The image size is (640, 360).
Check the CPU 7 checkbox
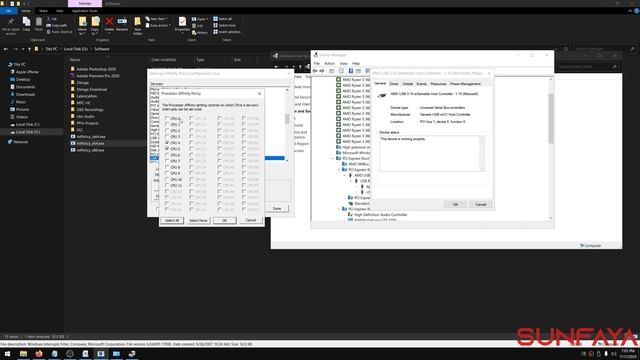[x=167, y=161]
